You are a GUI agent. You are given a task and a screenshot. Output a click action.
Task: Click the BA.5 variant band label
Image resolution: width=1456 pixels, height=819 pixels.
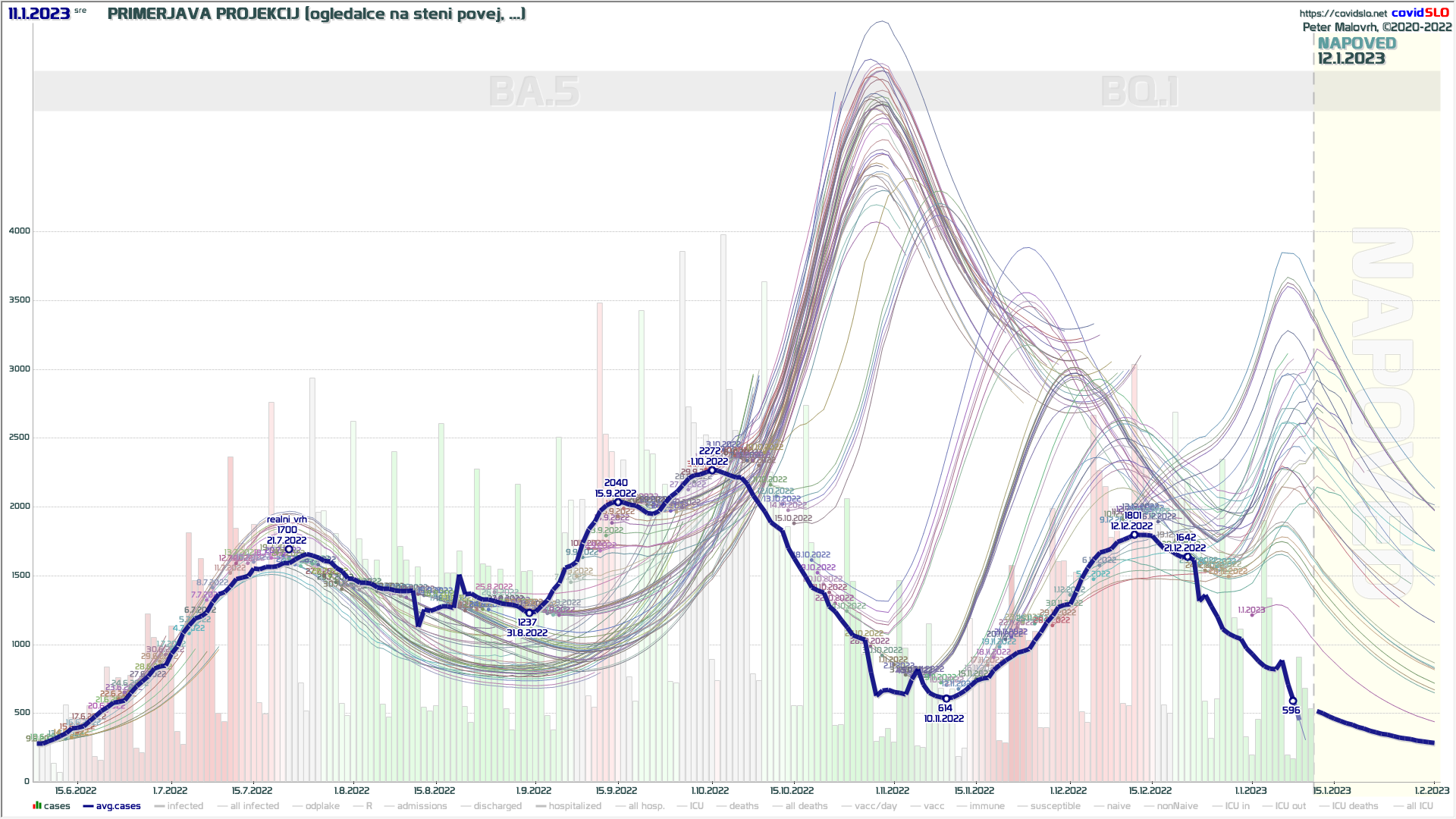coord(534,92)
